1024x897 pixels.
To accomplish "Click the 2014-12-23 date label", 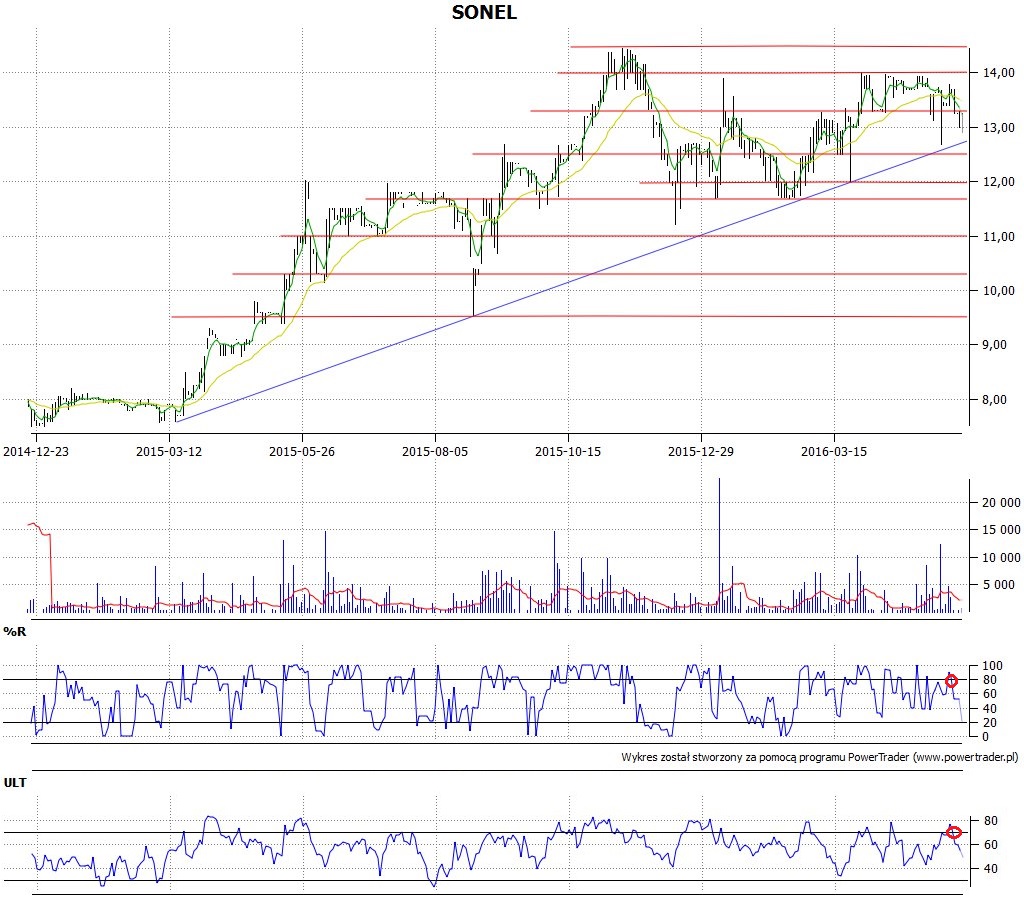I will tap(36, 451).
